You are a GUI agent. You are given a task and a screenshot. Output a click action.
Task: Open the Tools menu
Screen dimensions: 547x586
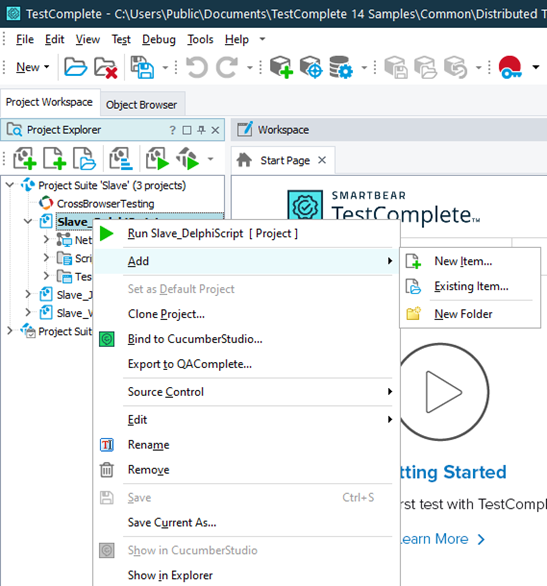(200, 39)
